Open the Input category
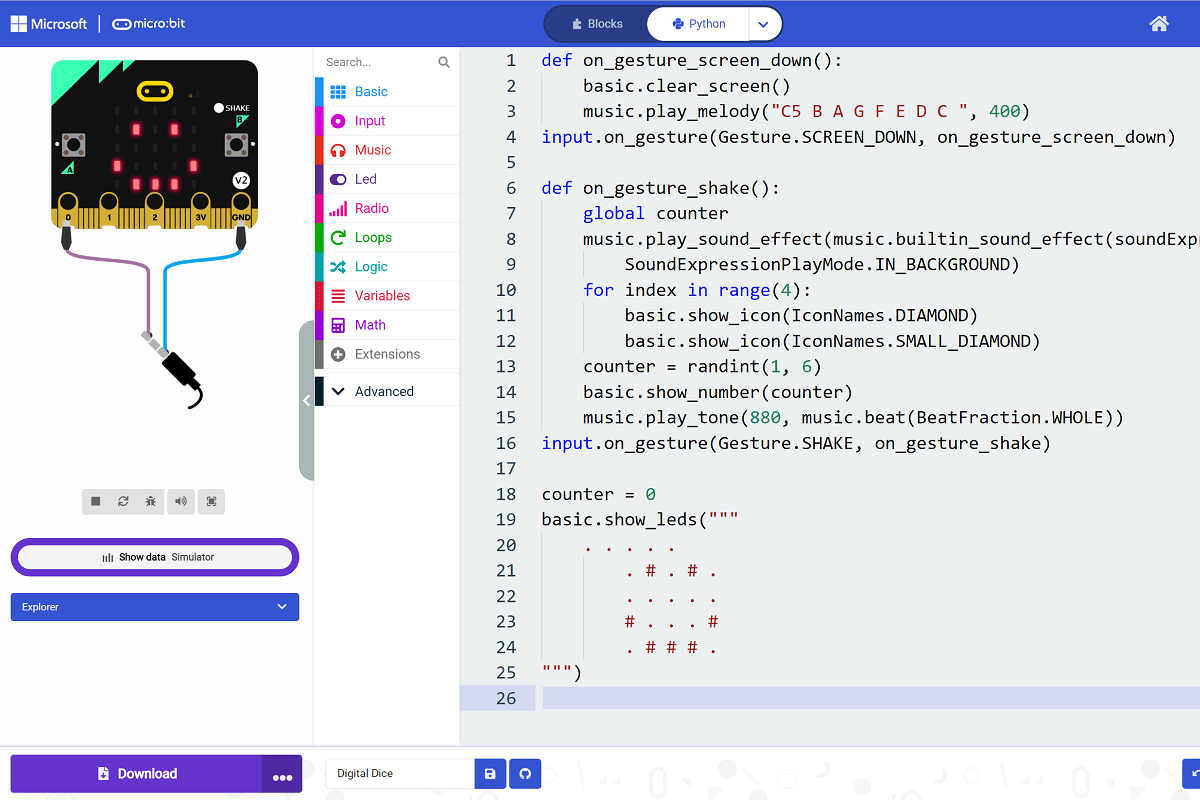 click(x=387, y=120)
